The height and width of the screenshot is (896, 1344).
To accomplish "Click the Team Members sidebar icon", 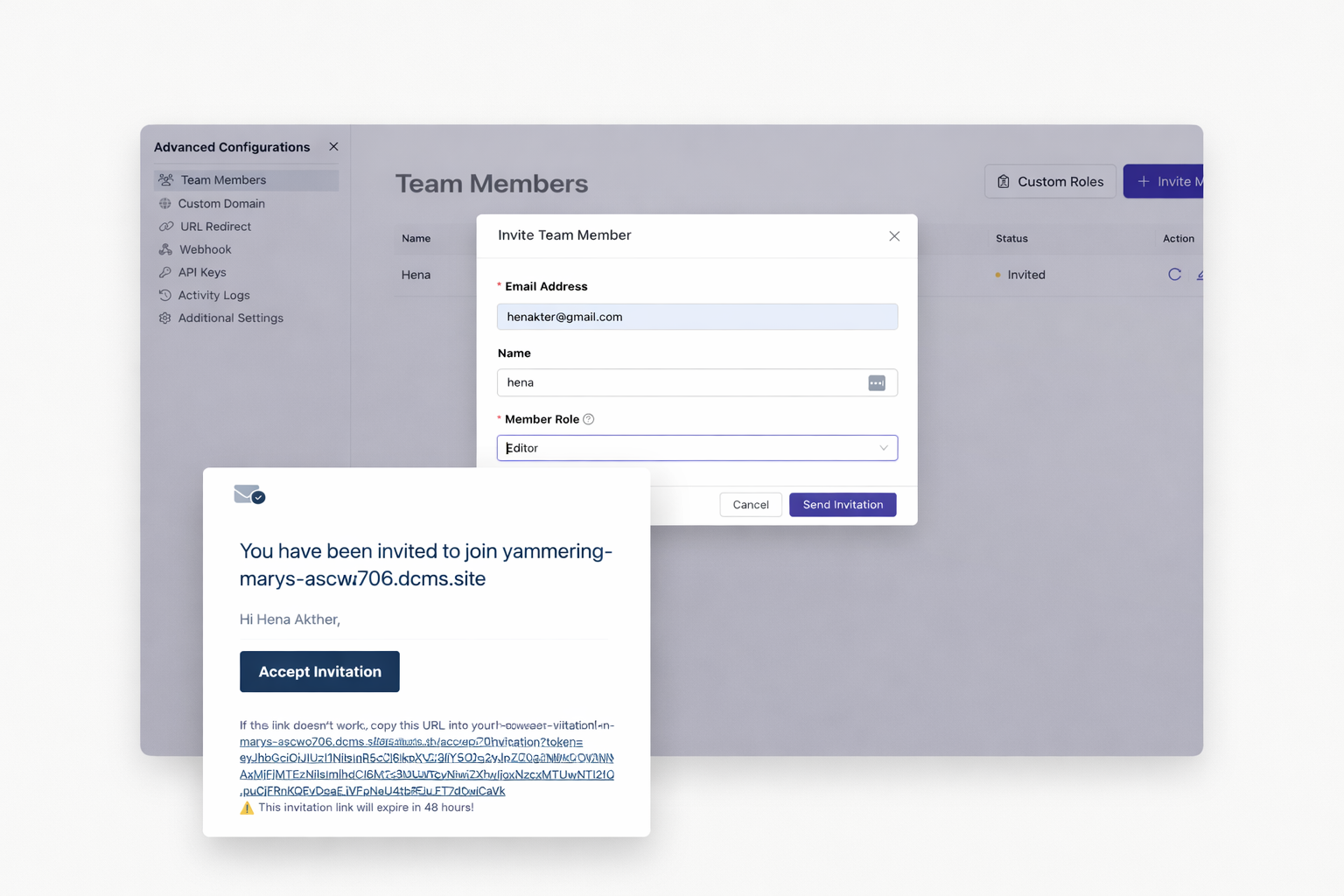I will [x=166, y=180].
